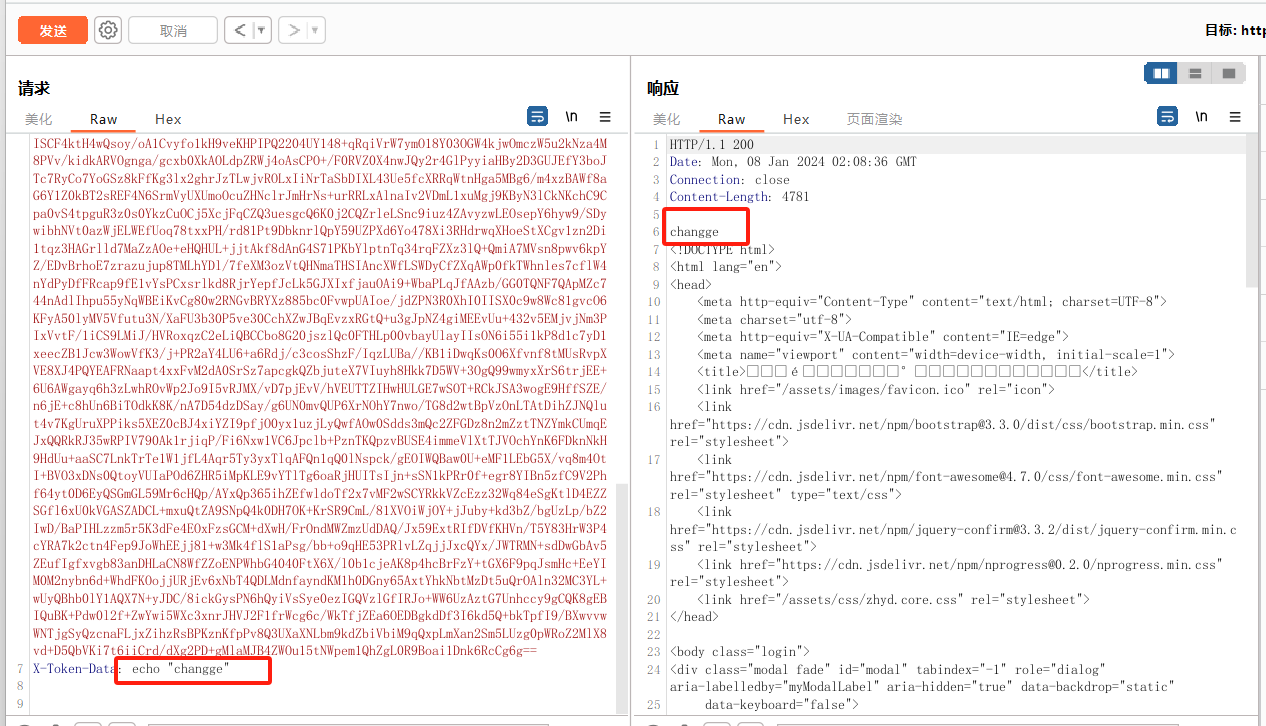Viewport: 1266px width, 726px height.
Task: Select top-bottom split layout icon
Action: 1195,74
